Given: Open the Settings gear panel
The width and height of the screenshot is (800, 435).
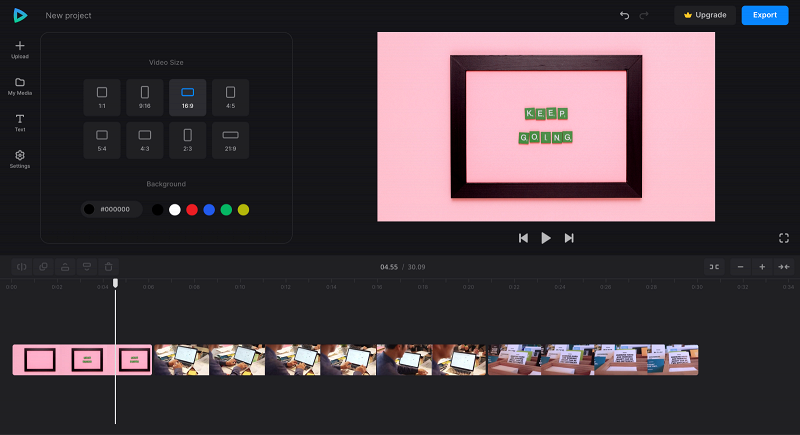Looking at the screenshot, I should point(20,159).
